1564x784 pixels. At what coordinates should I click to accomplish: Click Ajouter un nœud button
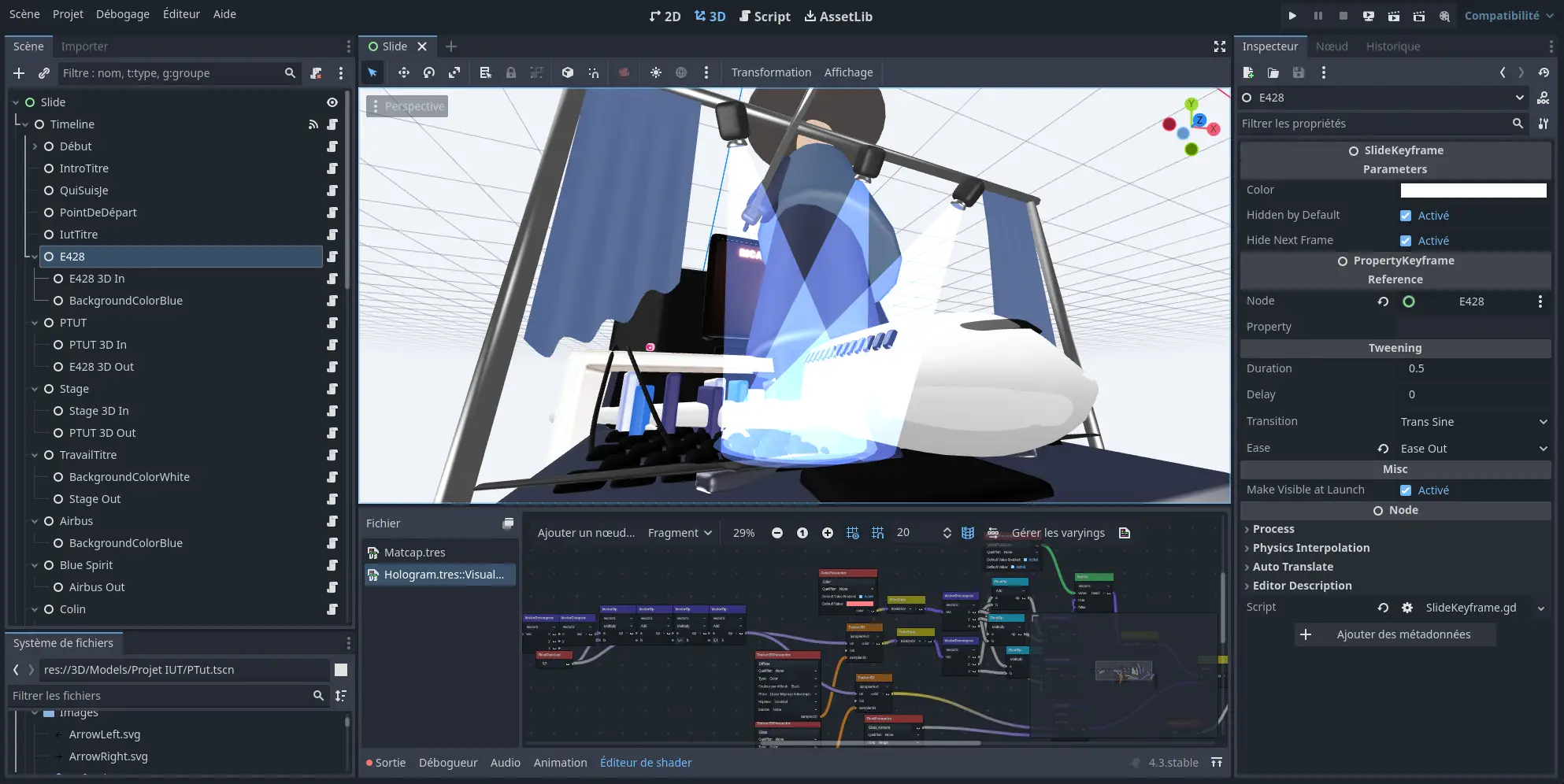(586, 533)
